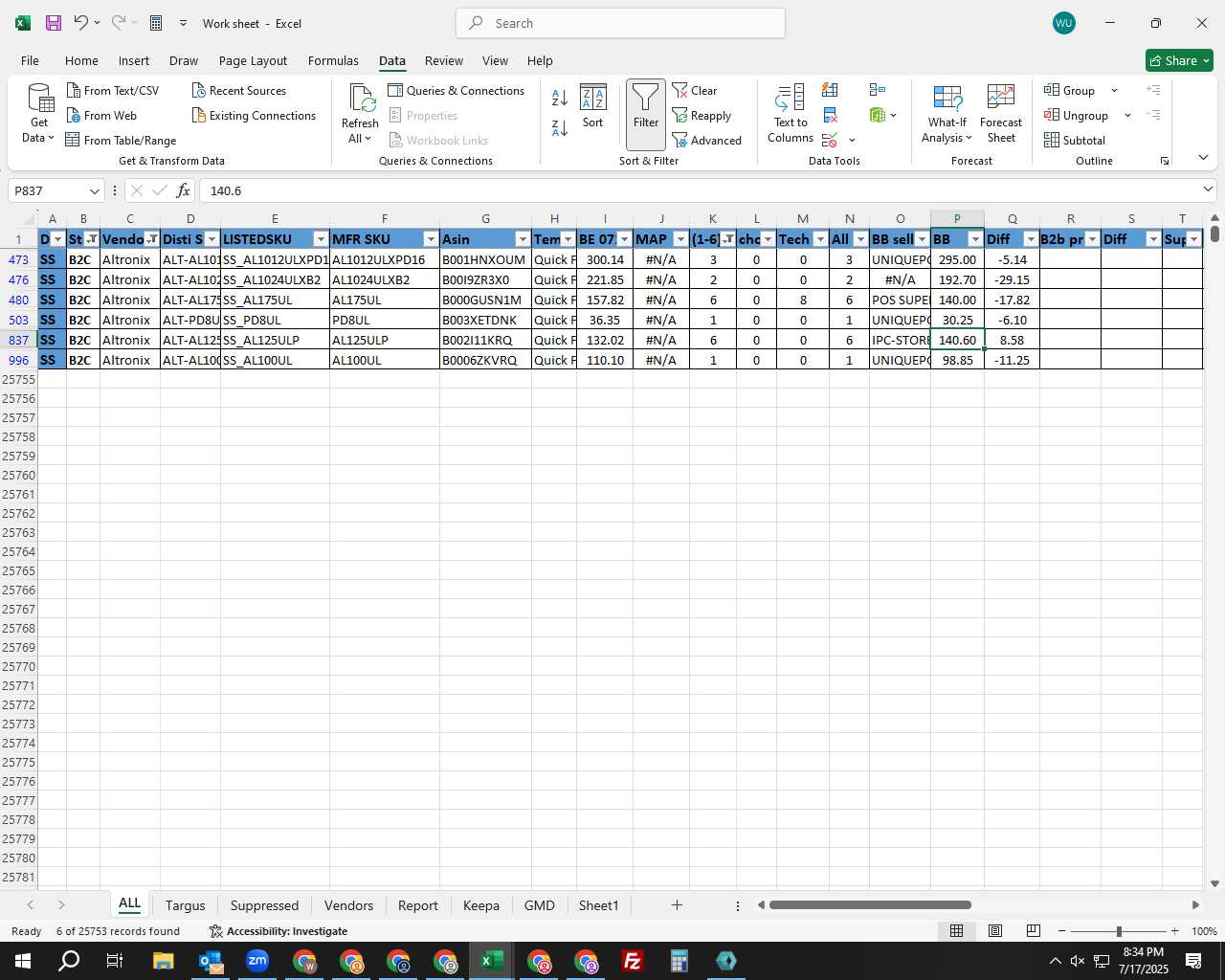The height and width of the screenshot is (980, 1225).
Task: Click Show Detail outline icon
Action: 1154,90
